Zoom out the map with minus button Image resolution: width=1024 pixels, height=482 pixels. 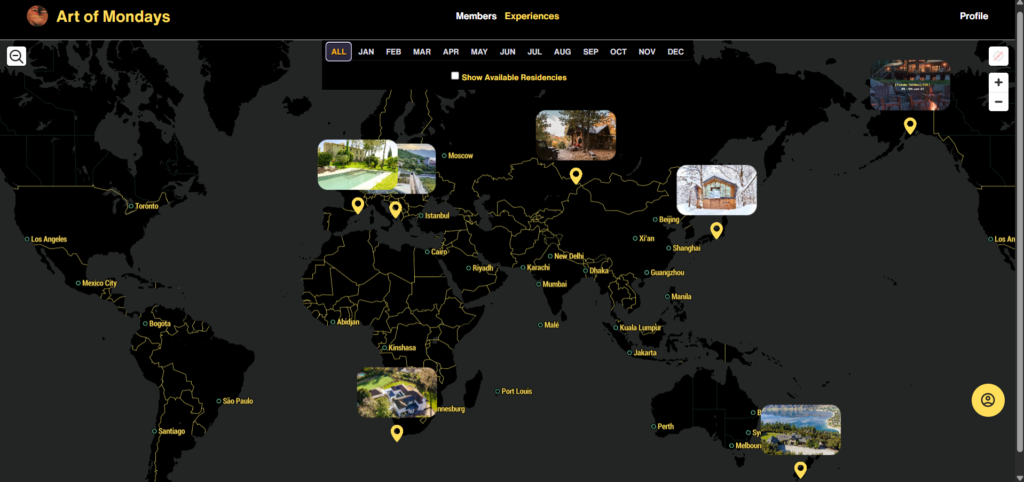(x=999, y=102)
